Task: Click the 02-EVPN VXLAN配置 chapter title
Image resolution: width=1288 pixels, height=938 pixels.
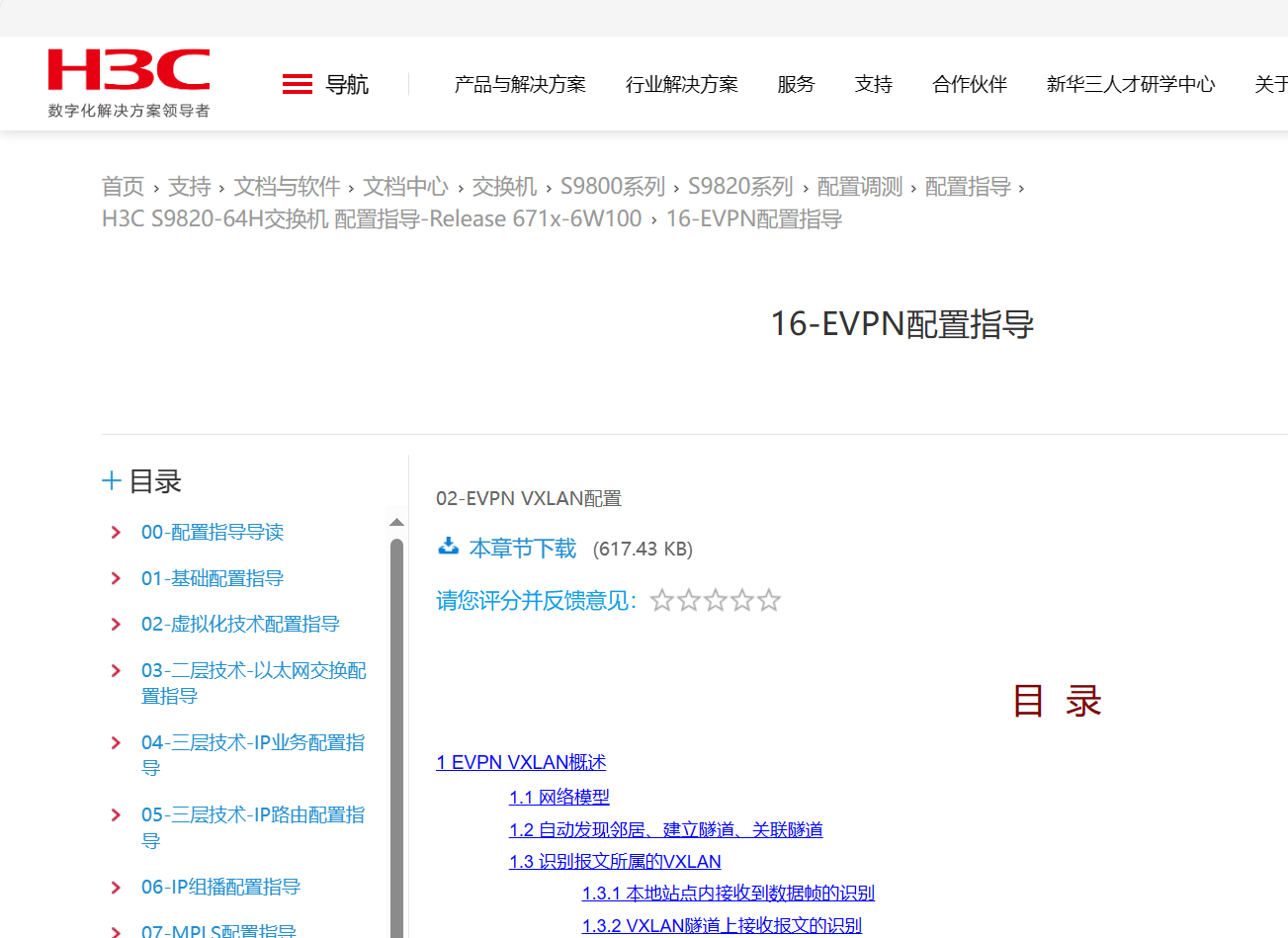Action: [529, 499]
